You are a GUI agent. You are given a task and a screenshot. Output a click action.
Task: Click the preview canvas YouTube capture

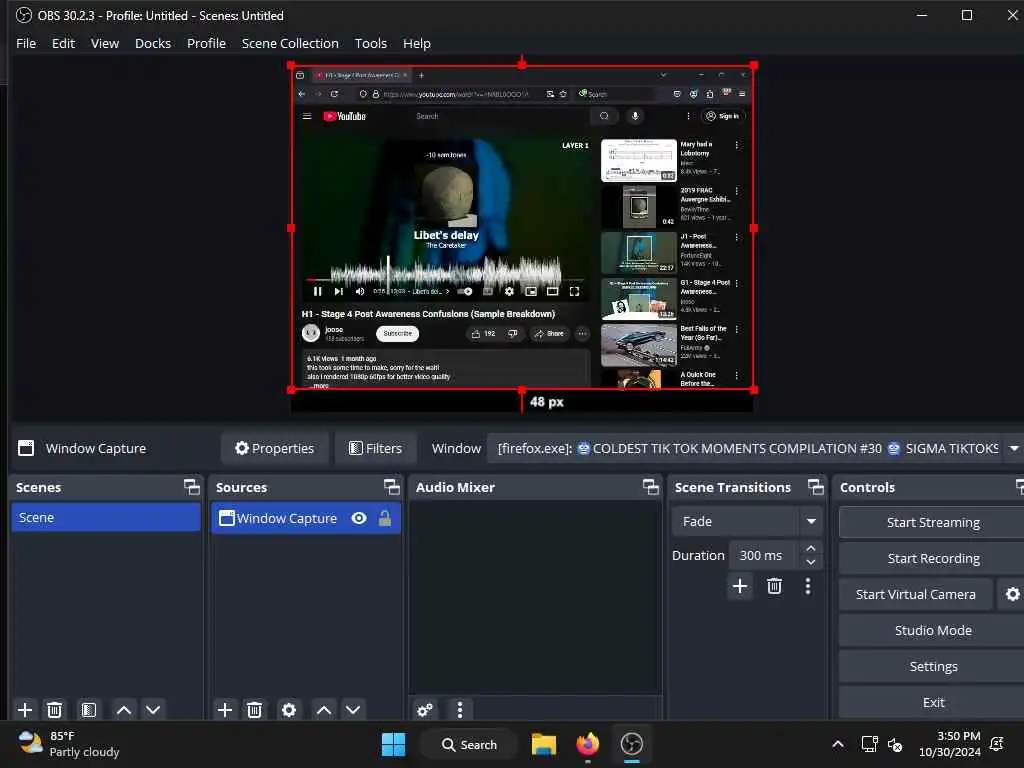coord(522,227)
